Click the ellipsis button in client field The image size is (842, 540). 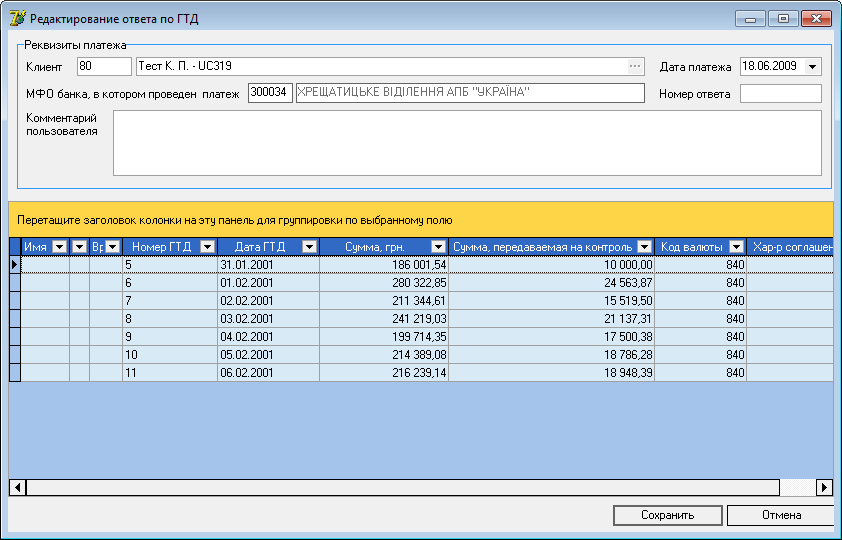[634, 67]
